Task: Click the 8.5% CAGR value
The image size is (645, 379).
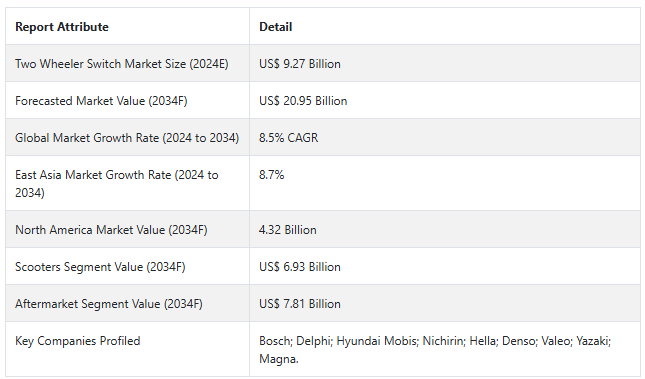Action: pyautogui.click(x=289, y=138)
